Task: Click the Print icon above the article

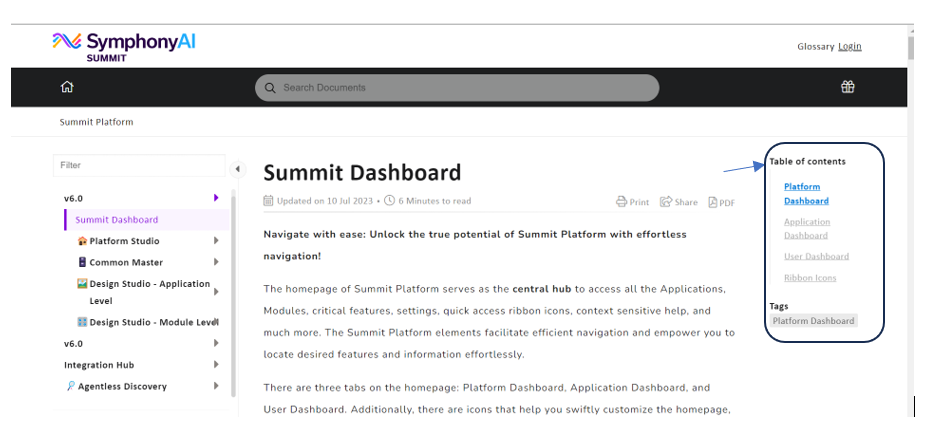Action: tap(621, 202)
